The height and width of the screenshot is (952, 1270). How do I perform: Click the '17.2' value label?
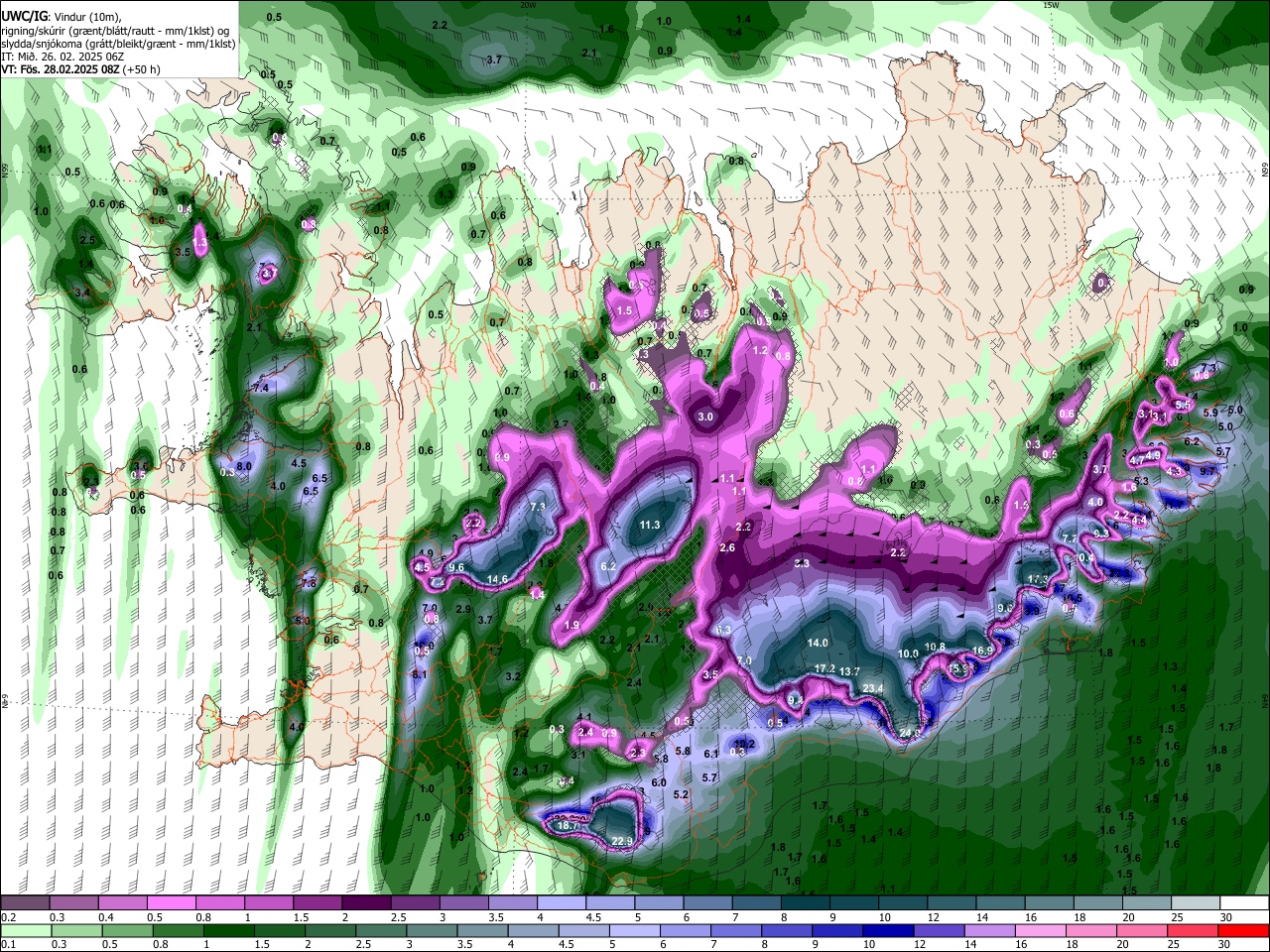[825, 669]
